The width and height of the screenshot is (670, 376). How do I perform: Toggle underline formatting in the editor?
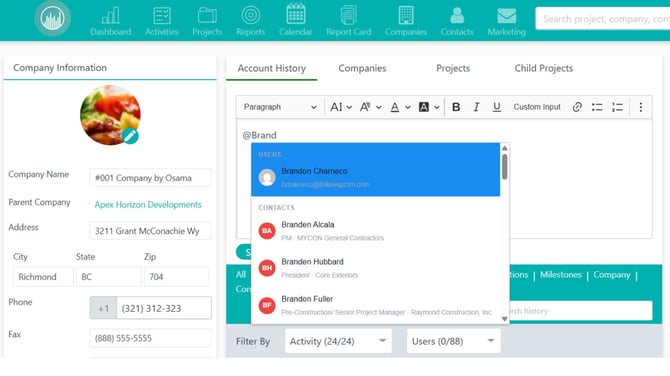click(497, 107)
